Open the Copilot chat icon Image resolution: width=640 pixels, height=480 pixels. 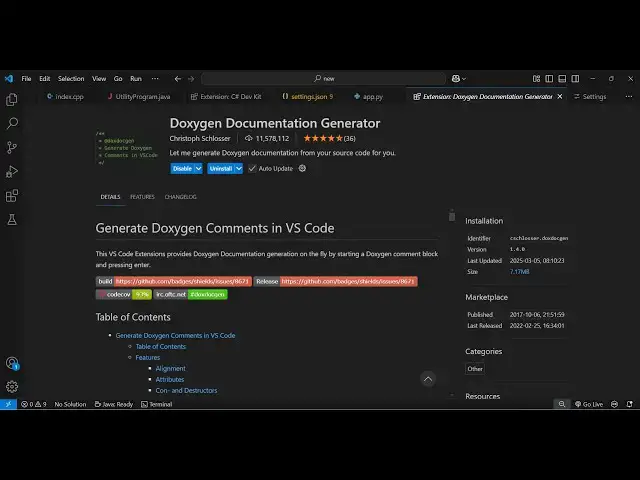click(x=456, y=78)
